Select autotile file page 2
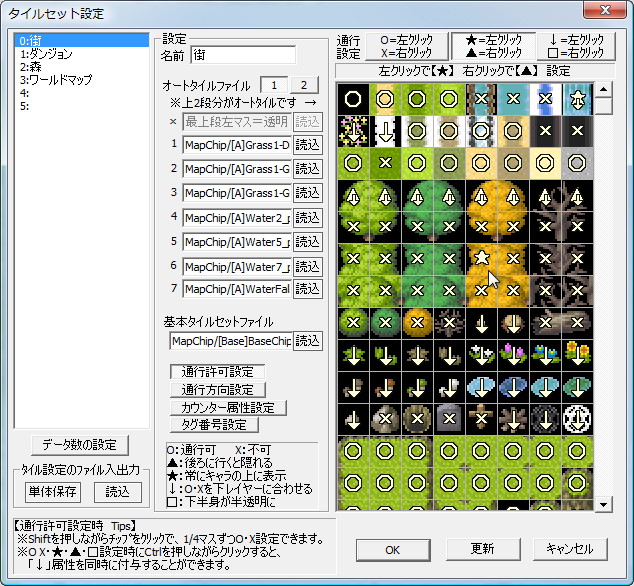Image resolution: width=634 pixels, height=586 pixels. click(x=304, y=85)
